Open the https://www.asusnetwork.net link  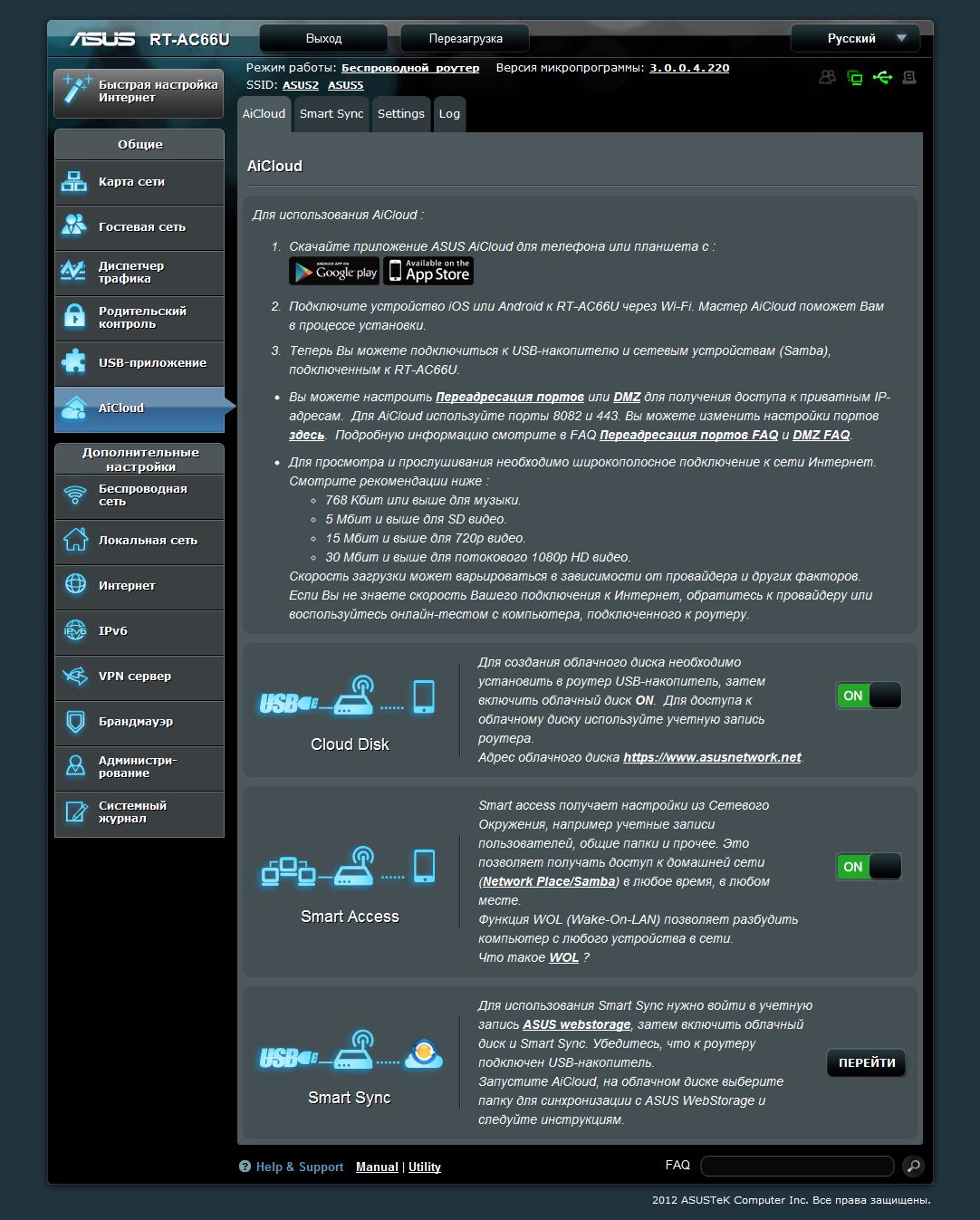pos(712,757)
